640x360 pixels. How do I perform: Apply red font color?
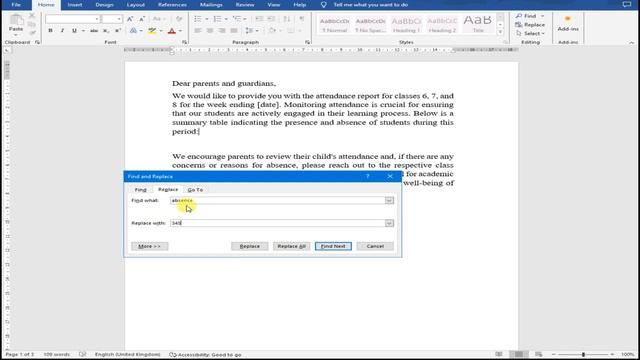click(172, 31)
